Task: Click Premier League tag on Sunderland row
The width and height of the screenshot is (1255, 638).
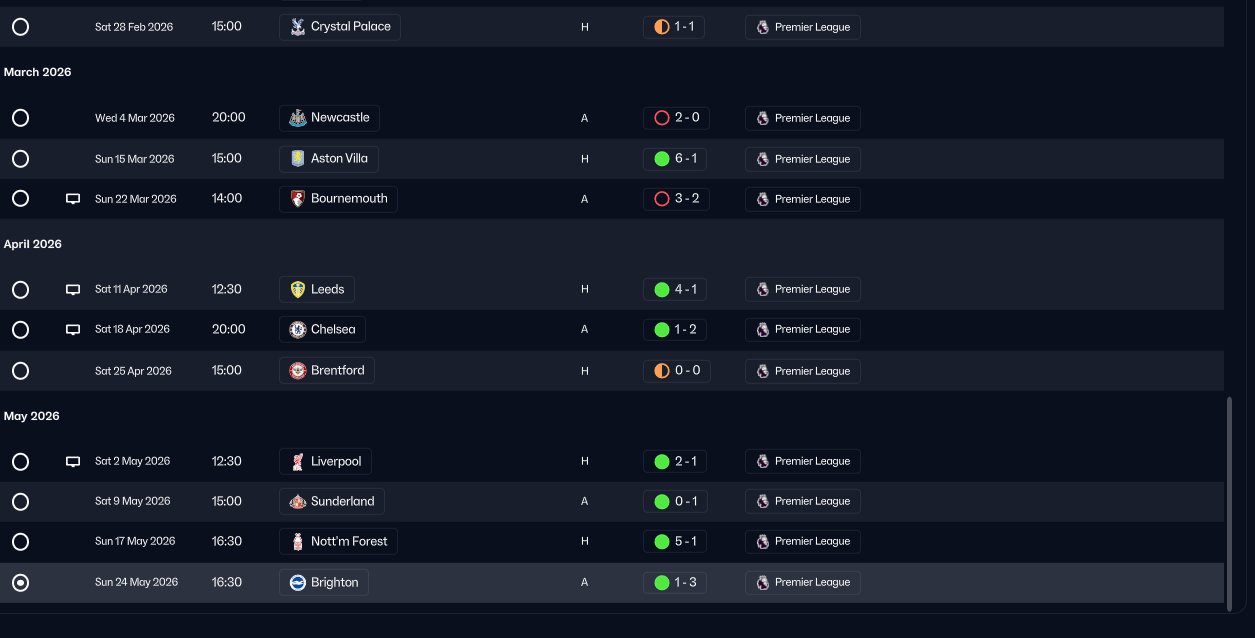Action: [802, 501]
